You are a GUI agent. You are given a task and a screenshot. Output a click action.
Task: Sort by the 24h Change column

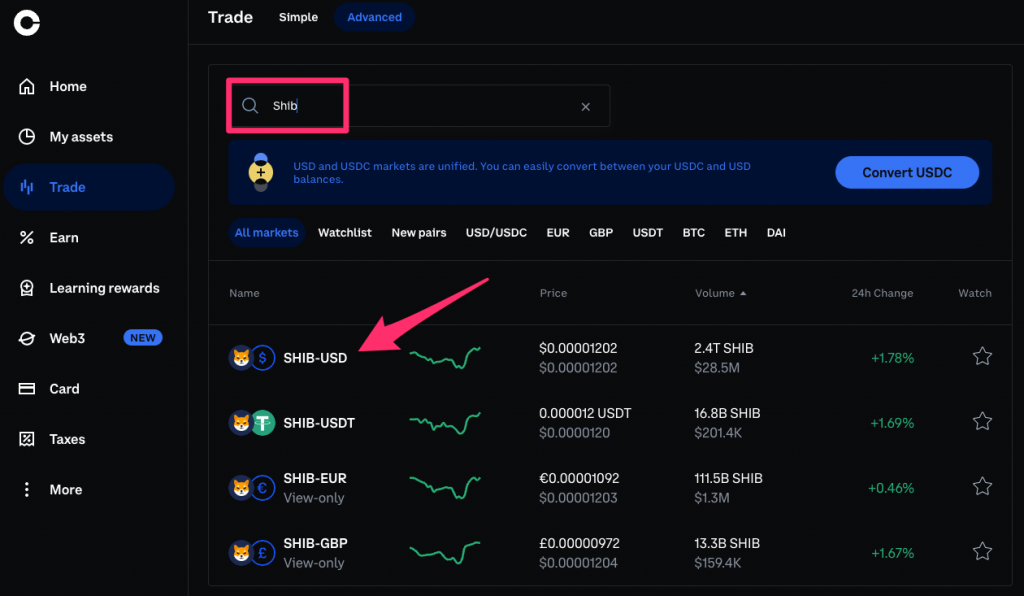pyautogui.click(x=882, y=293)
